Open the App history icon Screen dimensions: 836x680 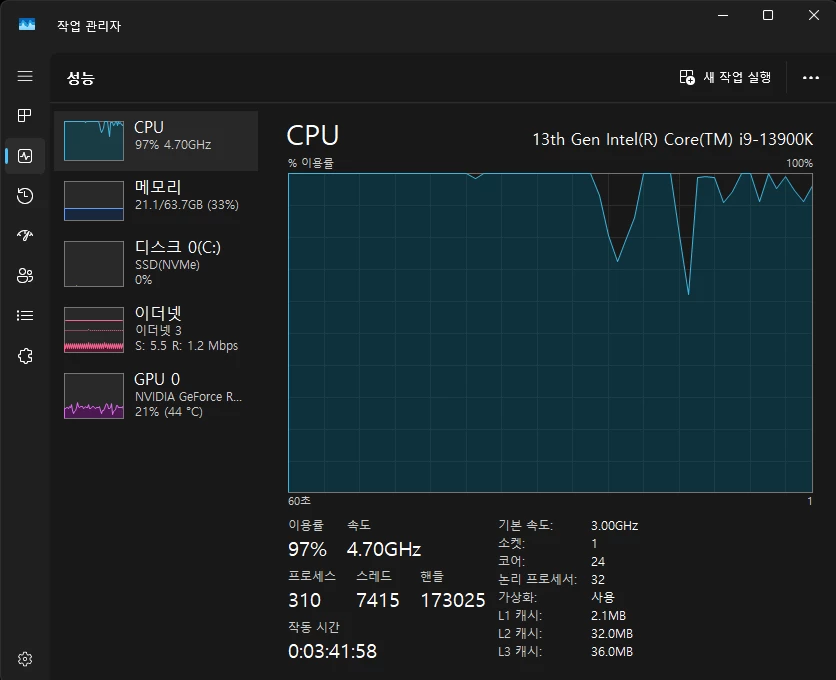click(25, 196)
